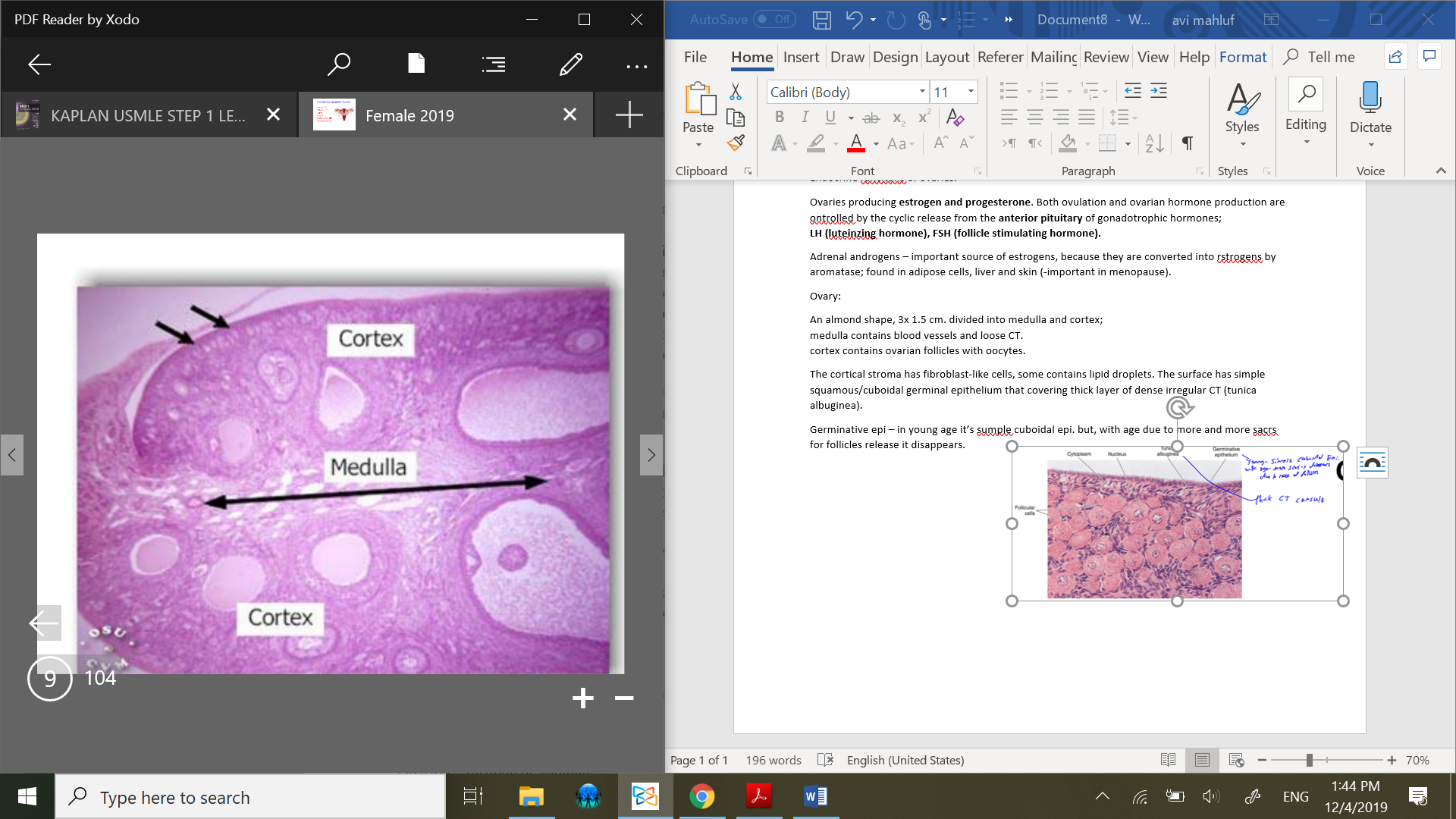Toggle Bold formatting

[779, 117]
